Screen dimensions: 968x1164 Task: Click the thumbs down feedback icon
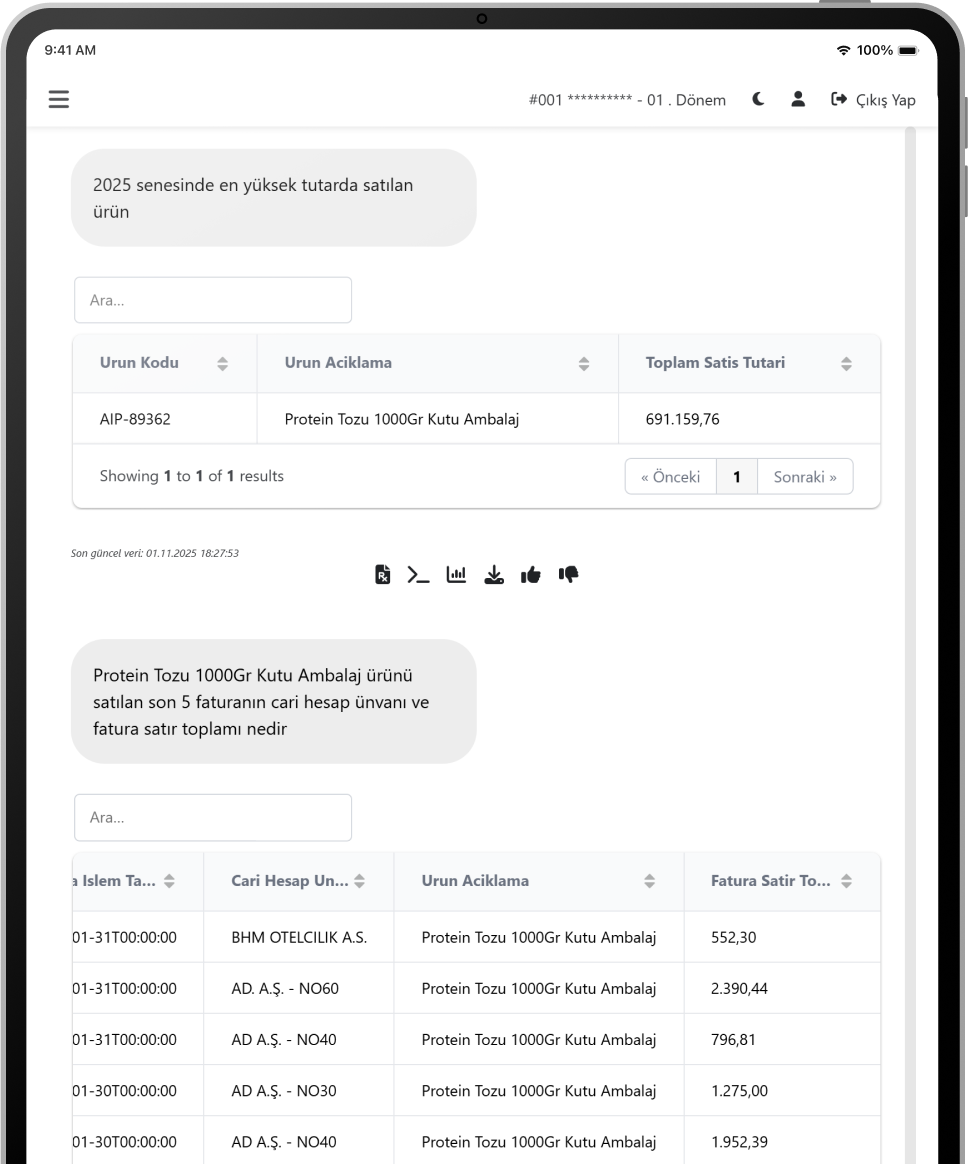[569, 574]
